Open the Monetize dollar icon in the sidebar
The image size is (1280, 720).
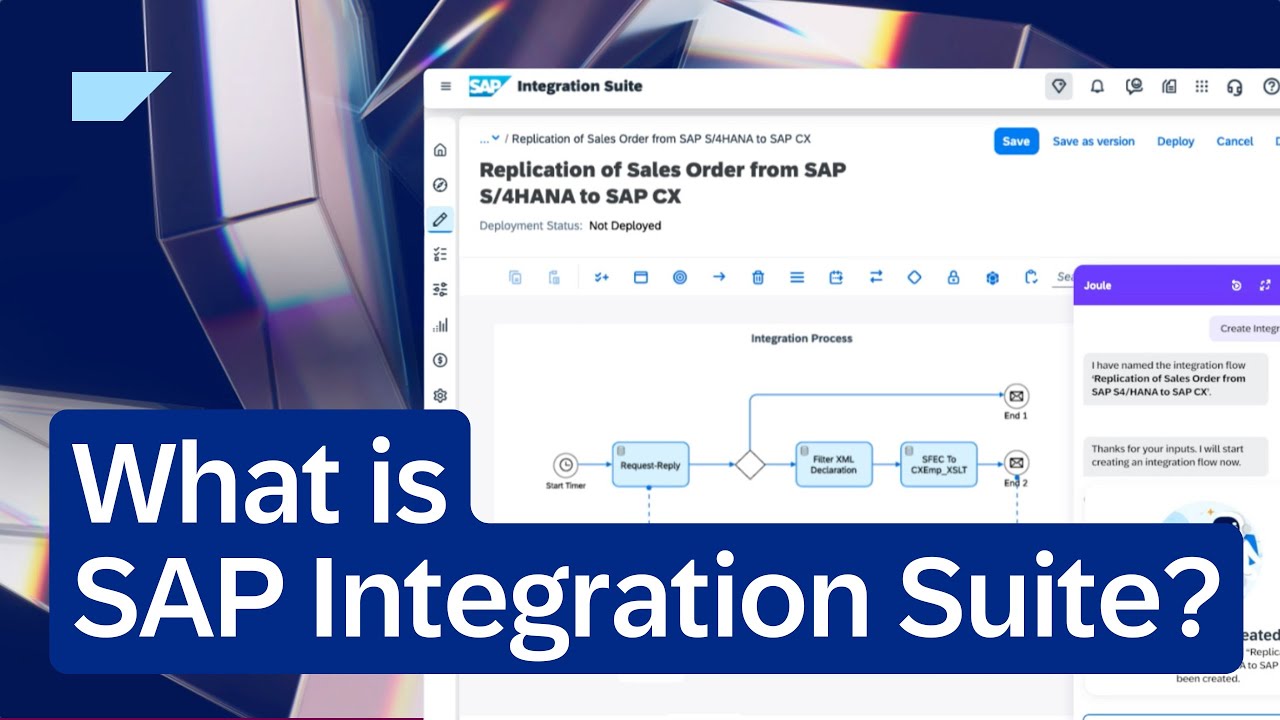[440, 360]
